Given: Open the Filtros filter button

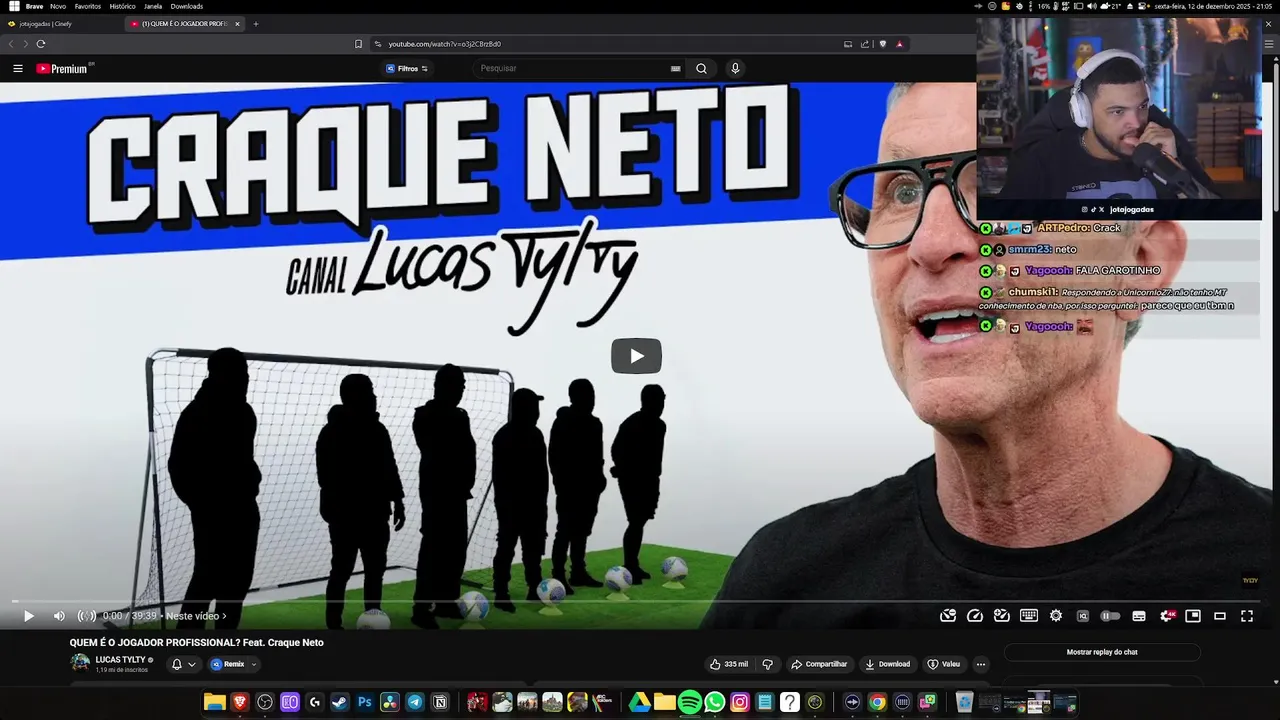Looking at the screenshot, I should coord(407,68).
